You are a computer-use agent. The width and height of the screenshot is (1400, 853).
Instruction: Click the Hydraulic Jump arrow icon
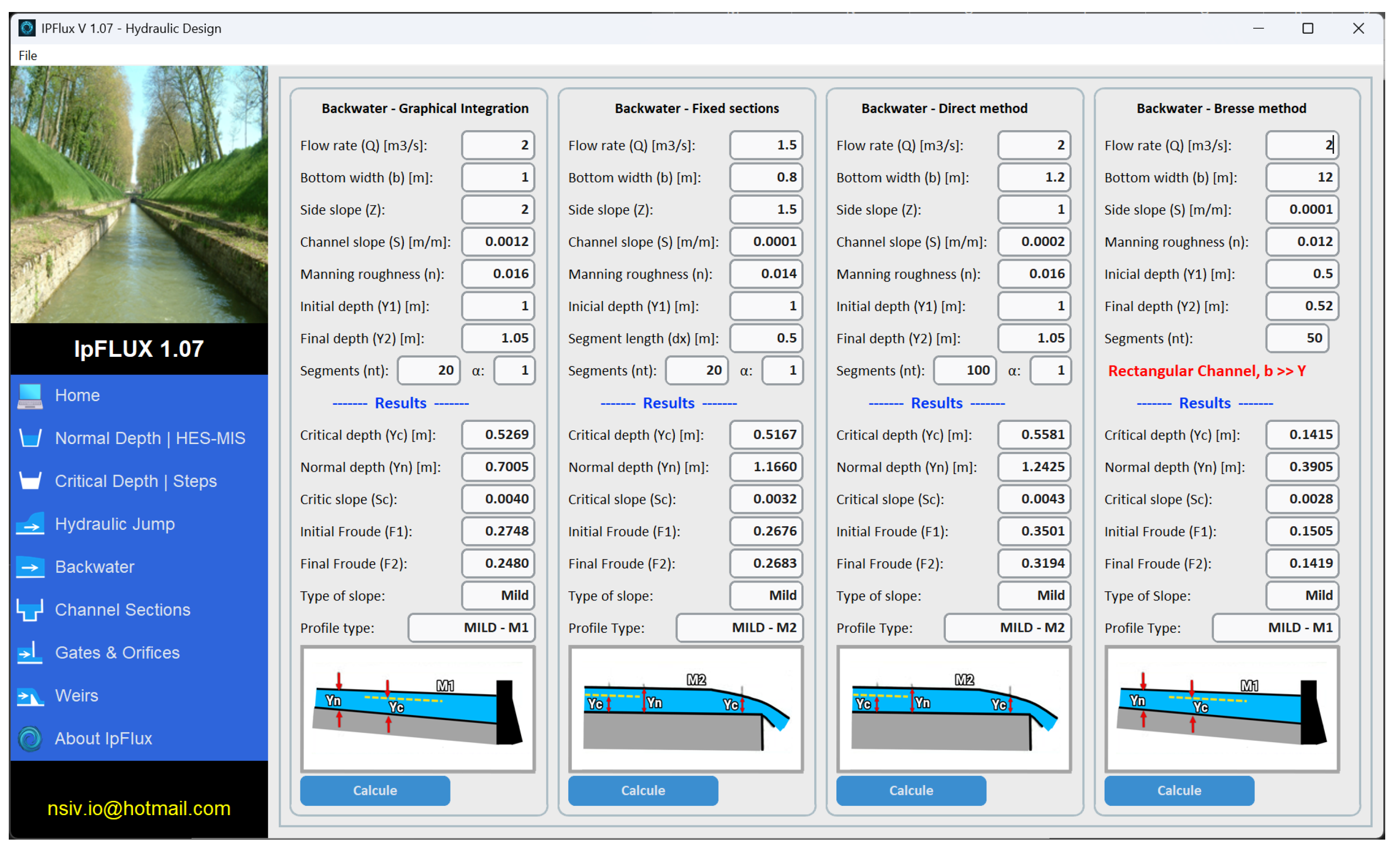click(30, 524)
